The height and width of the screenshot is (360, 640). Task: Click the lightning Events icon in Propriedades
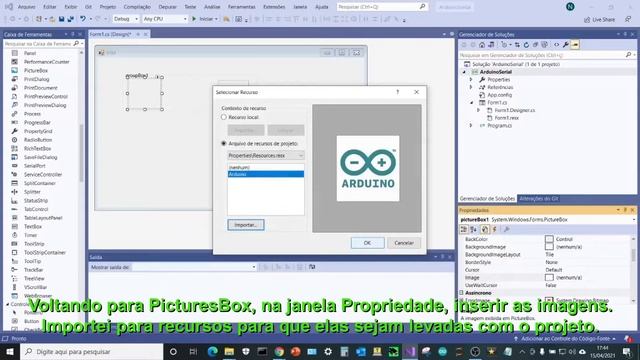[x=494, y=229]
